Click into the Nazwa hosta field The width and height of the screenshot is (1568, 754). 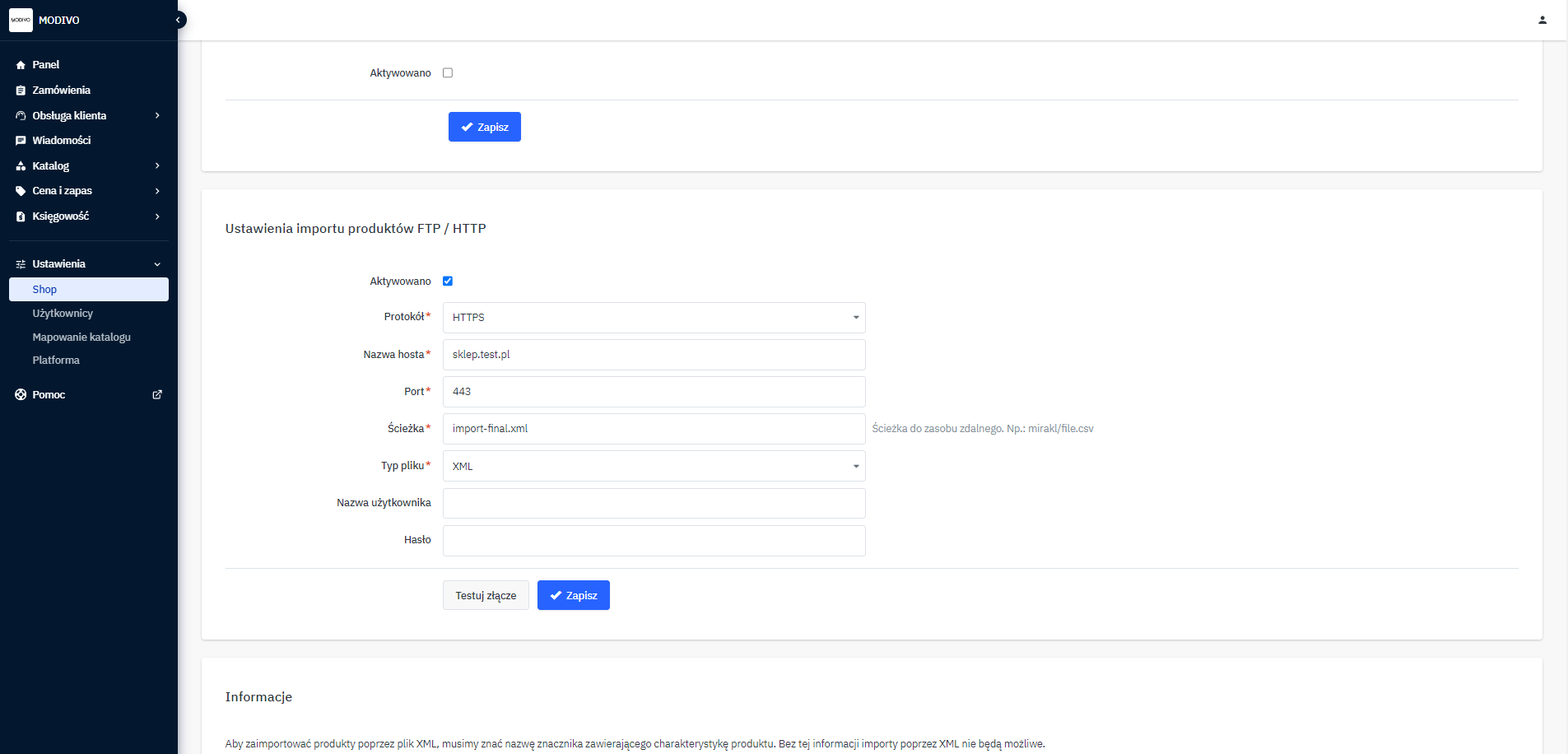pos(654,355)
